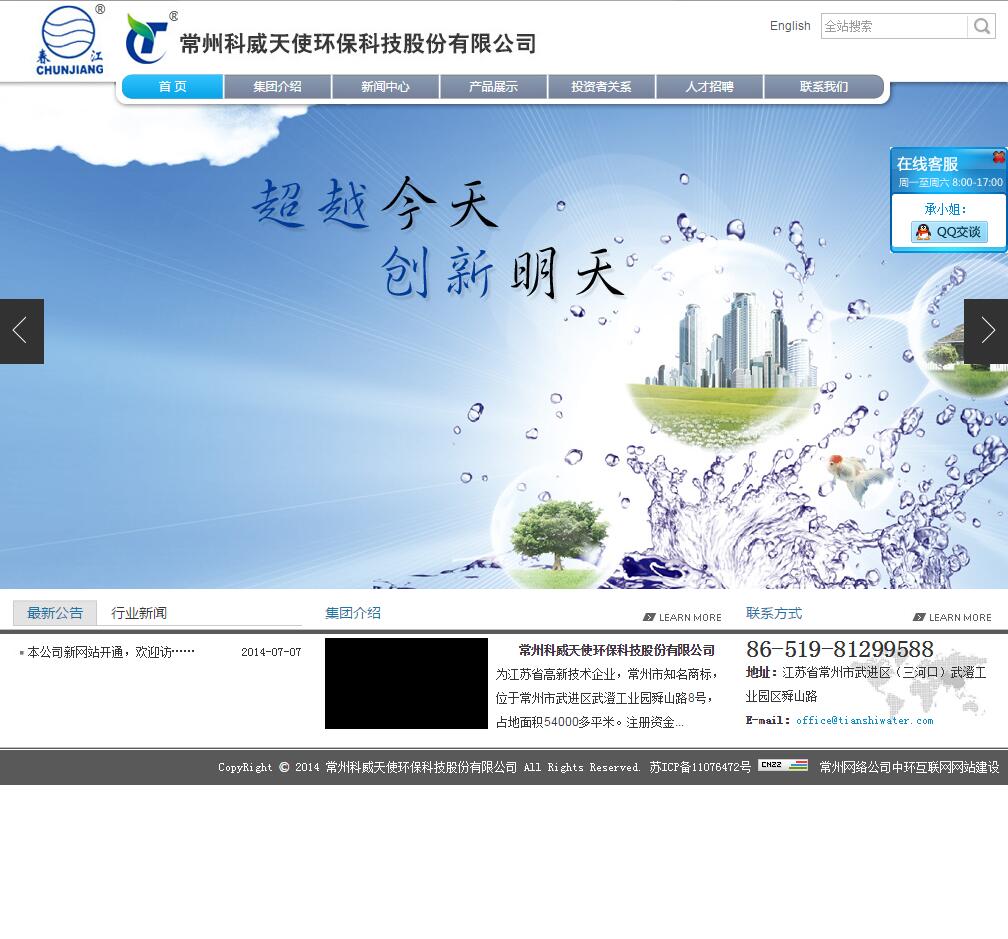Click the 集团介绍 section heading
This screenshot has width=1008, height=939.
pos(353,613)
